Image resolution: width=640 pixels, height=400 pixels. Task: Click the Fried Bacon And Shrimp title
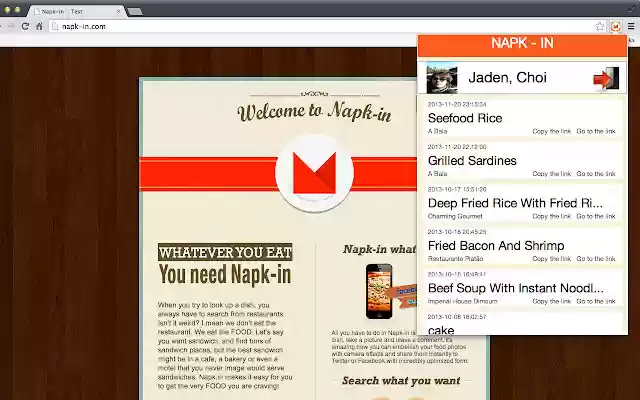coord(496,245)
